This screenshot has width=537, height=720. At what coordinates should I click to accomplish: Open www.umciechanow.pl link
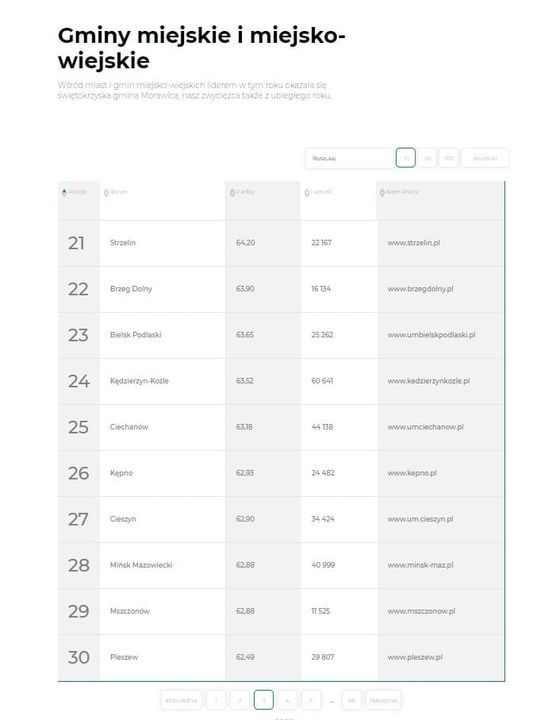425,427
